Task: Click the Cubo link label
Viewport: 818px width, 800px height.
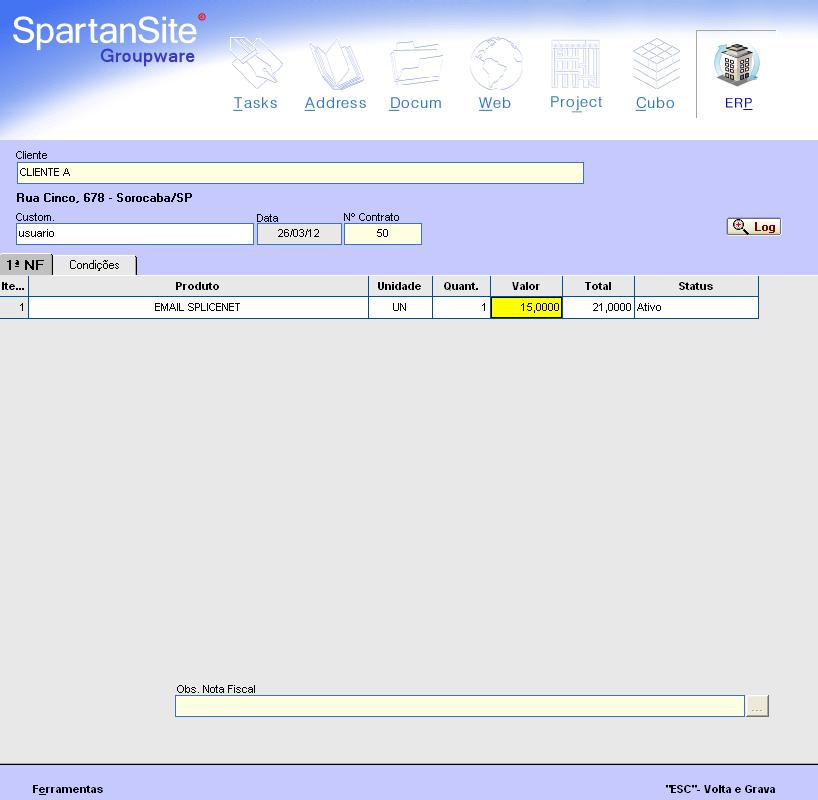Action: pos(655,103)
